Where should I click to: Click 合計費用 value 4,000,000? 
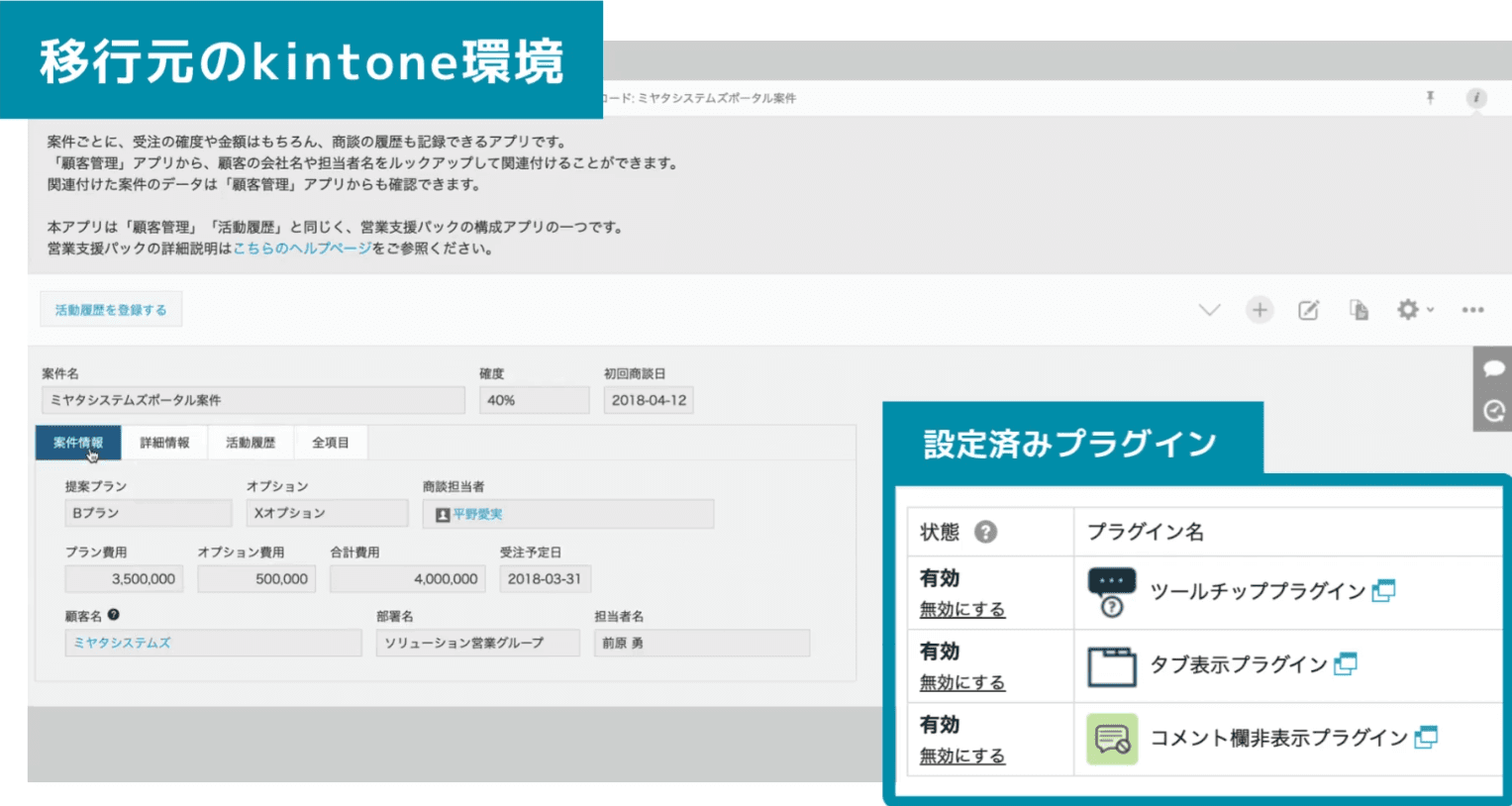pyautogui.click(x=408, y=579)
